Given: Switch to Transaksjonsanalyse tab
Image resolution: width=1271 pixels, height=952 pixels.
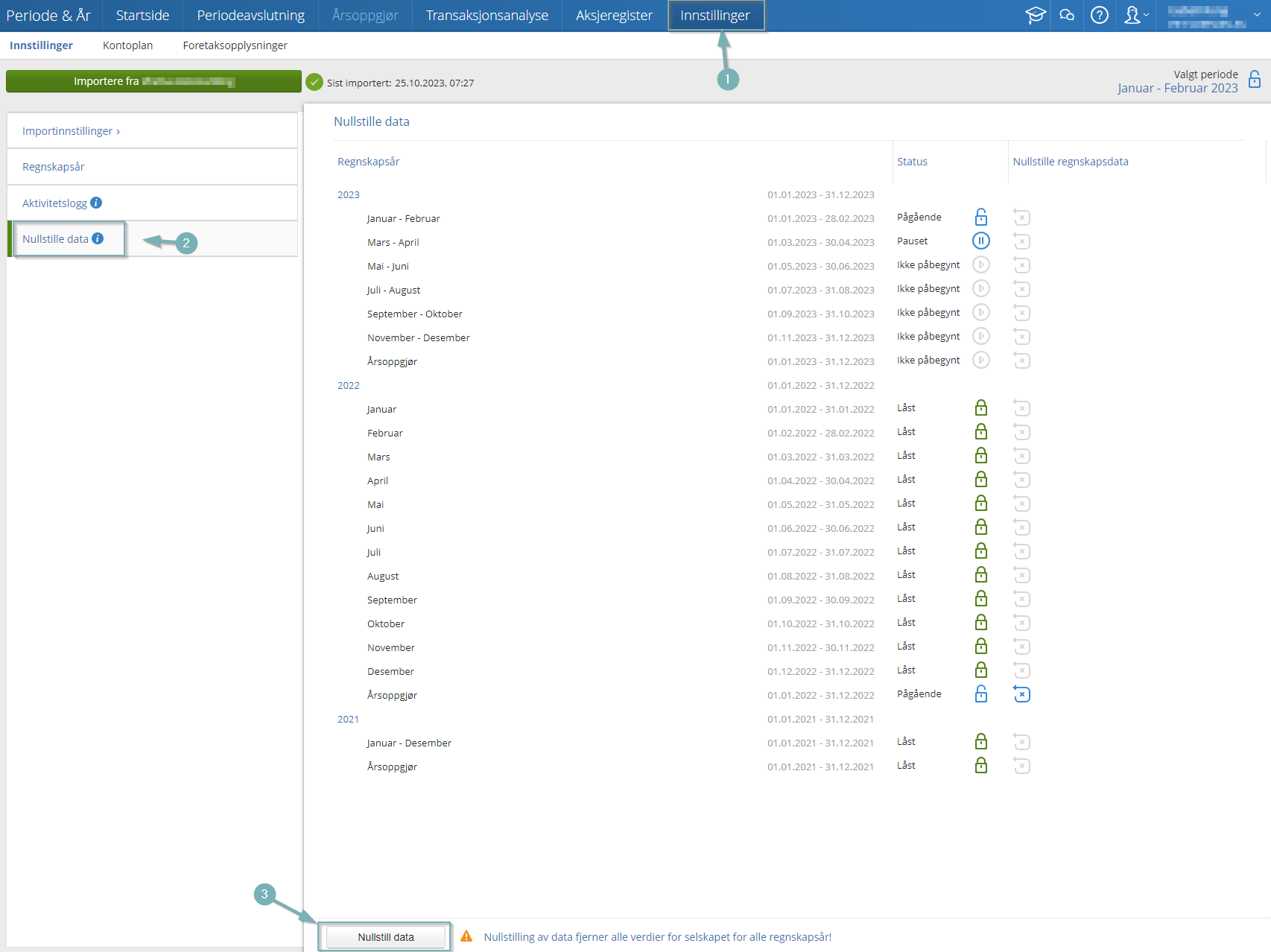Looking at the screenshot, I should 487,15.
